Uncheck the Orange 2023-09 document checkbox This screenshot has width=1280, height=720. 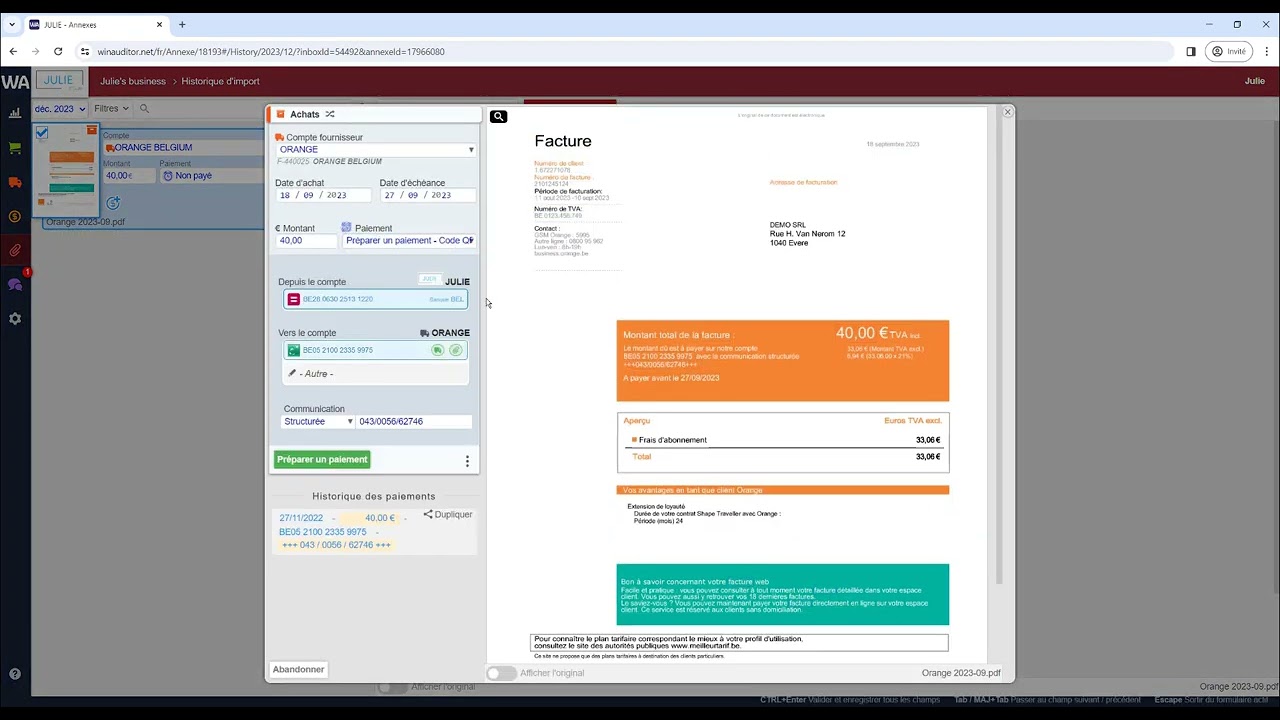click(x=42, y=132)
